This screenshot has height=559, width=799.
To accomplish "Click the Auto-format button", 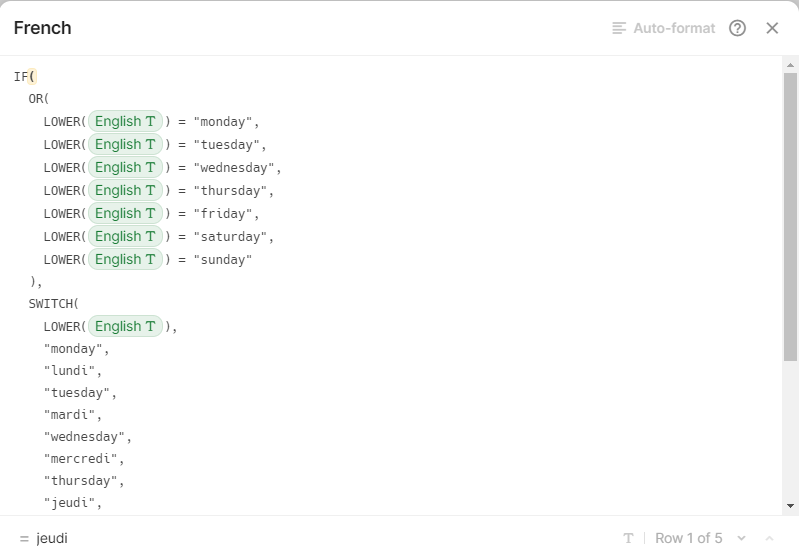I will [664, 28].
